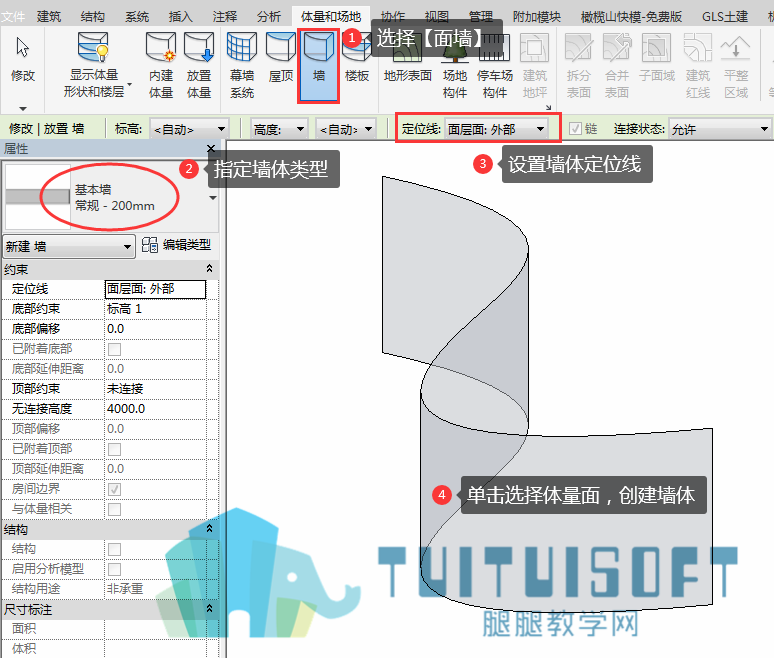Image resolution: width=774 pixels, height=658 pixels.
Task: Click the 结构用途 value 非承重
Action: click(x=155, y=588)
